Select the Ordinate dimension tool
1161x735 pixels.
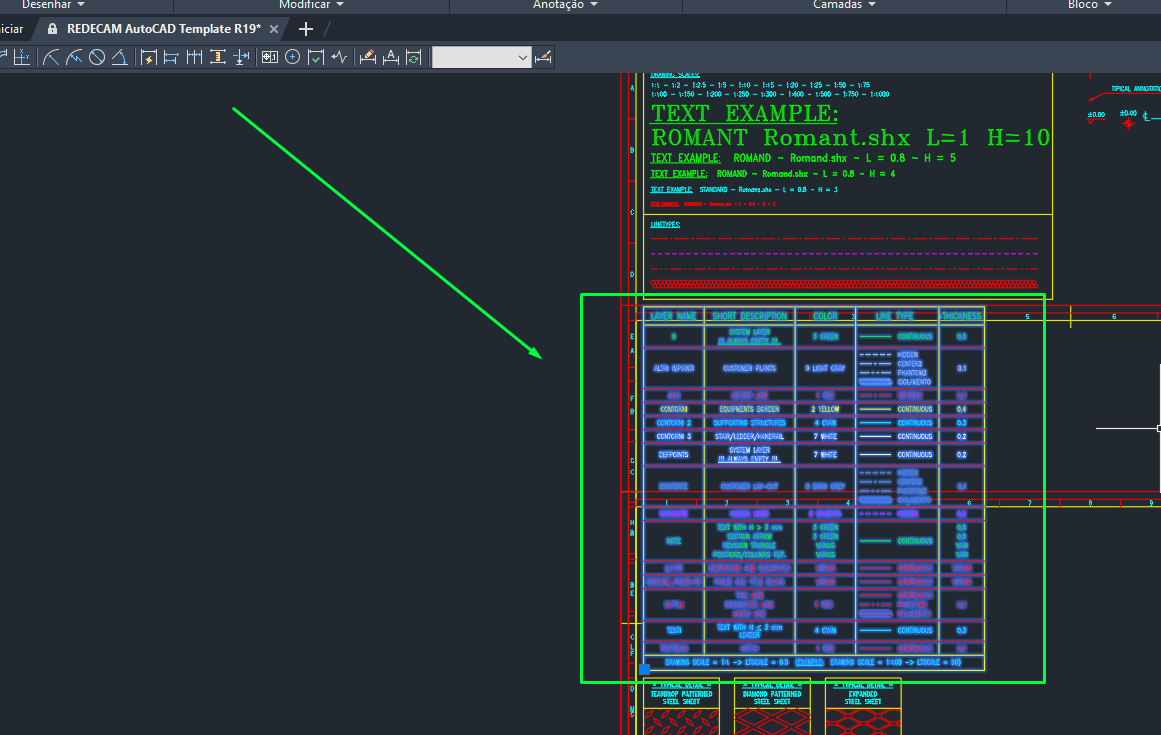[x=21, y=57]
